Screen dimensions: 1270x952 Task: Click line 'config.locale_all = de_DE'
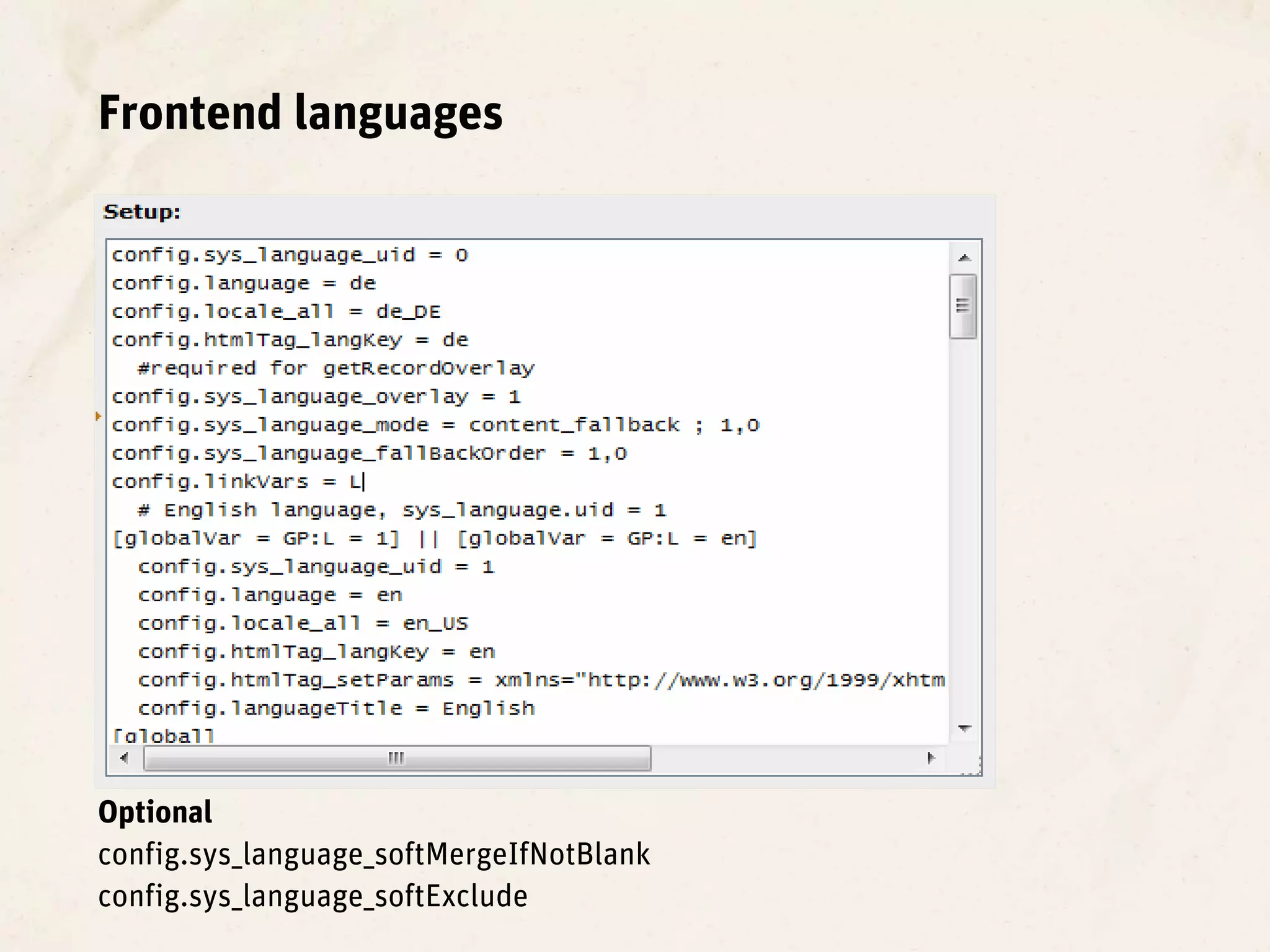pyautogui.click(x=277, y=311)
